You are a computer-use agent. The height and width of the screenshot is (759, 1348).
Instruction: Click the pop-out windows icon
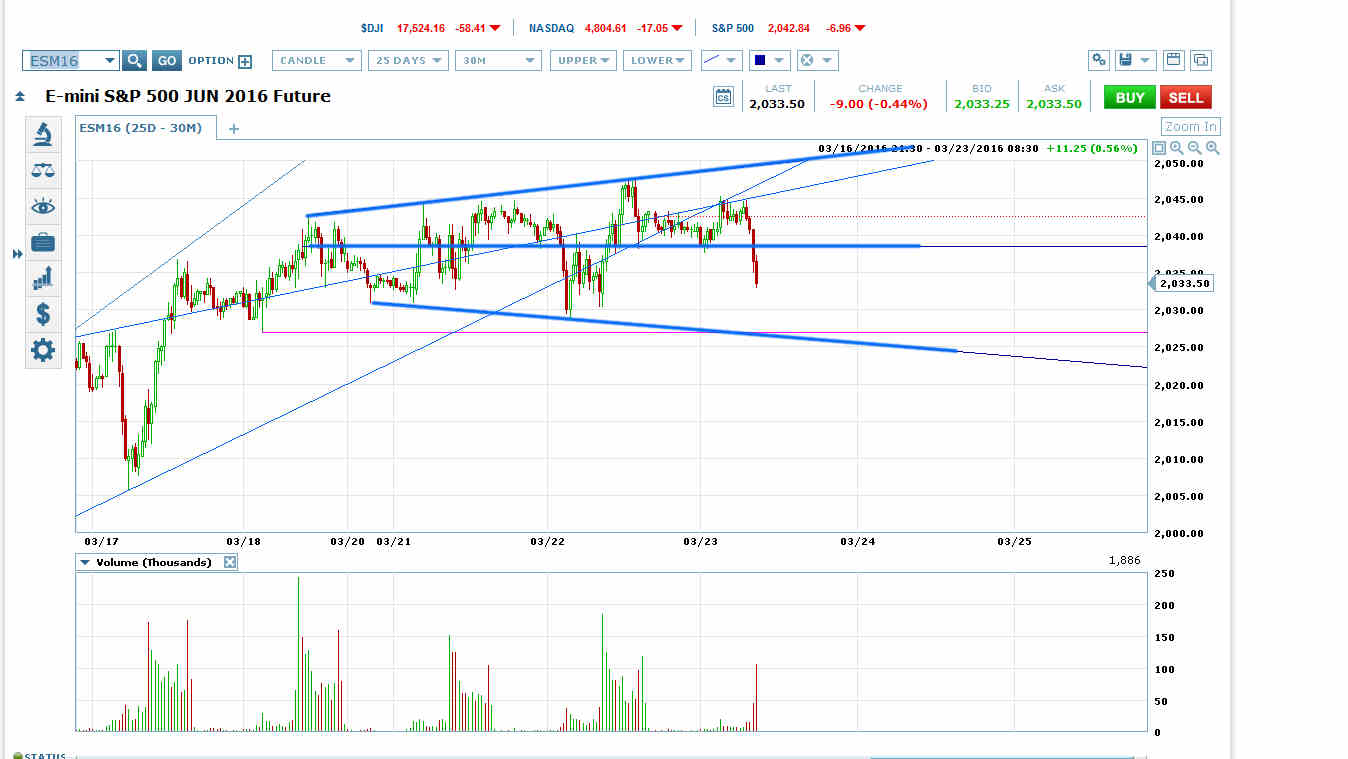pos(1201,60)
